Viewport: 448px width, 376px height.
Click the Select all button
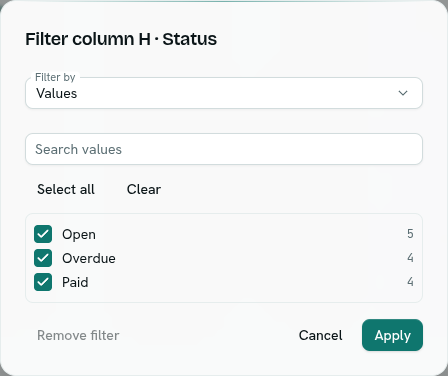point(66,189)
